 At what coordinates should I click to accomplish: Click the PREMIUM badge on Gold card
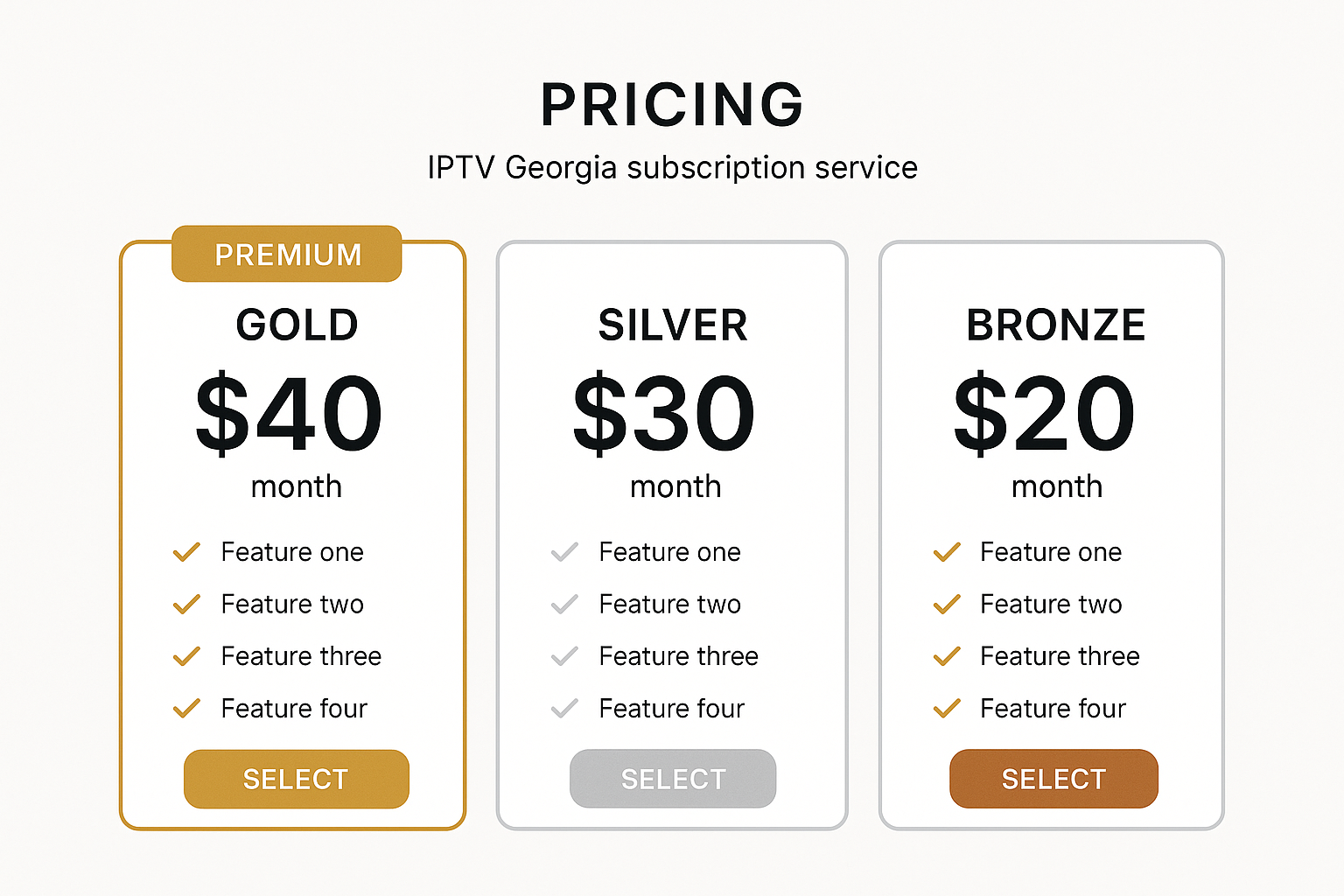click(287, 255)
